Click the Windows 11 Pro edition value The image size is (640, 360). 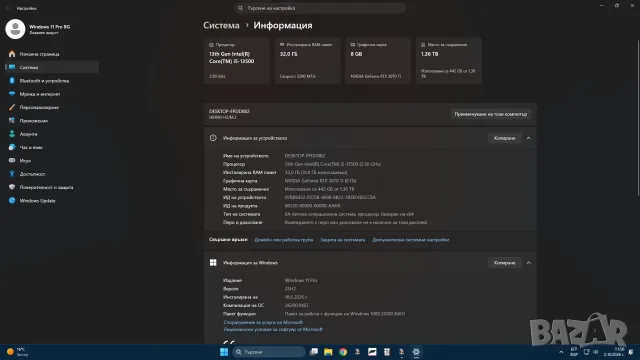click(x=301, y=280)
